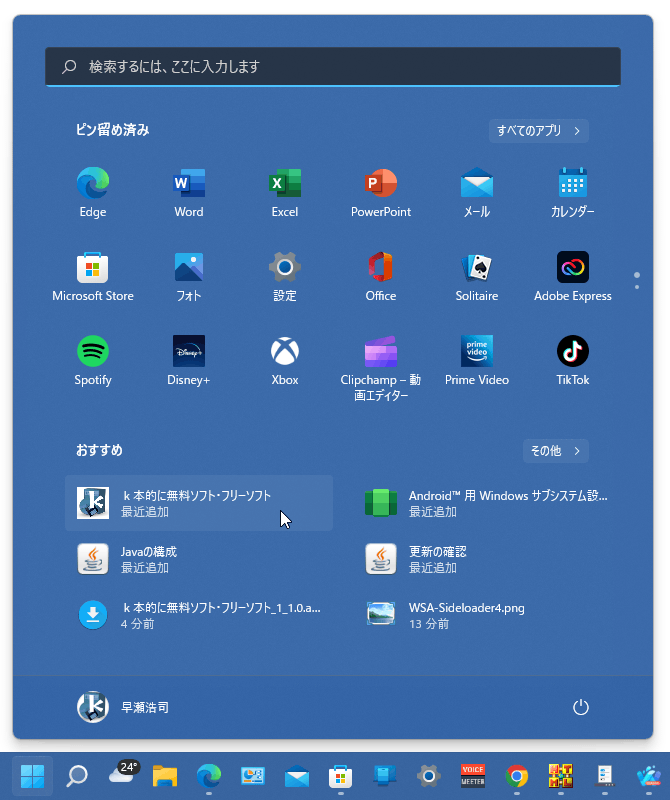
Task: Open 設定 from pinned apps
Action: point(285,277)
